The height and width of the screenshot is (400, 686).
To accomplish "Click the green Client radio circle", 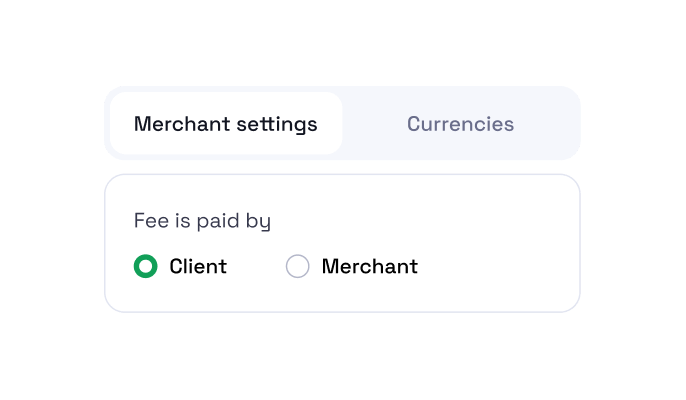I will click(146, 266).
